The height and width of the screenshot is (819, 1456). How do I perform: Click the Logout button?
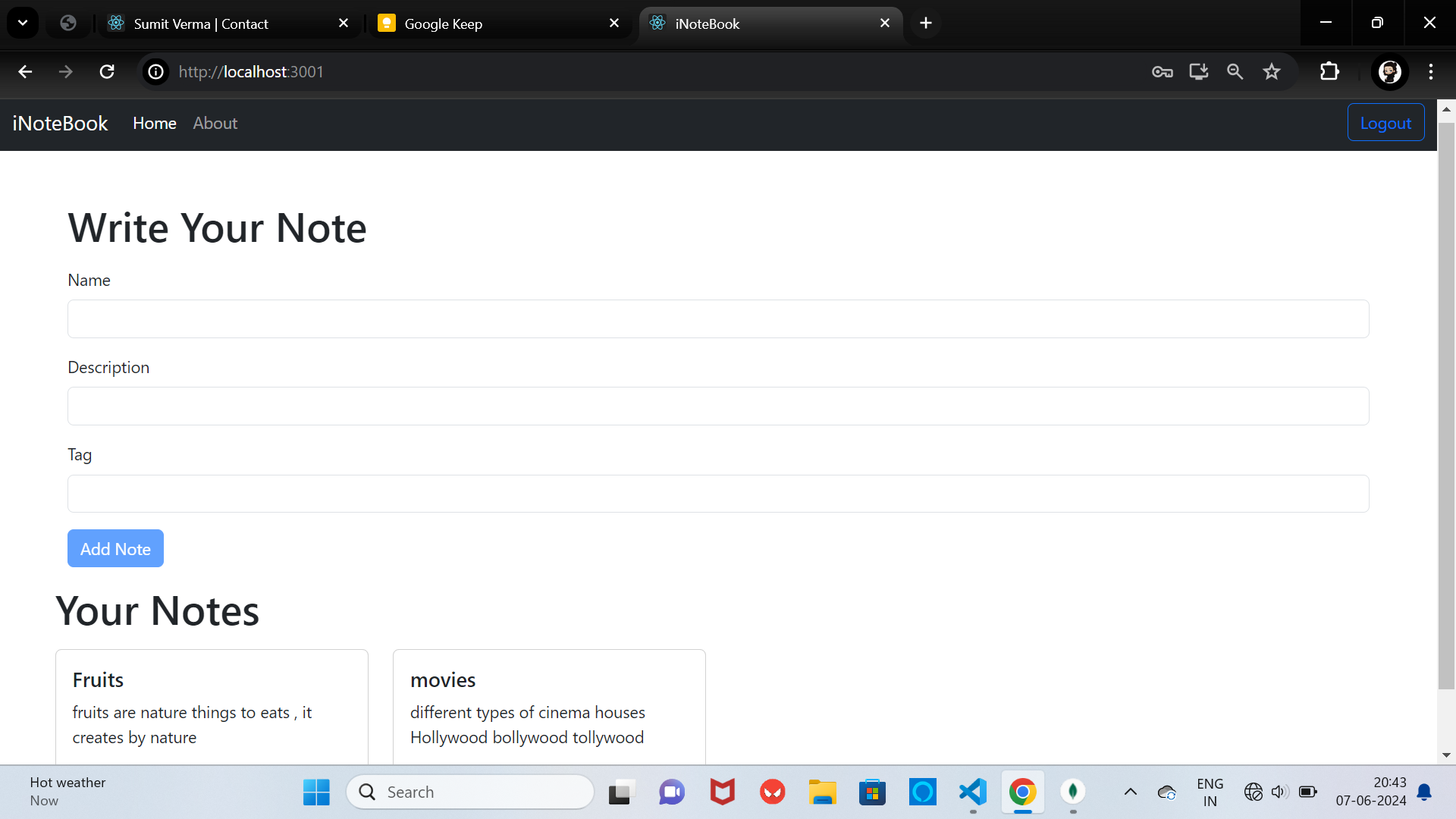pos(1385,123)
